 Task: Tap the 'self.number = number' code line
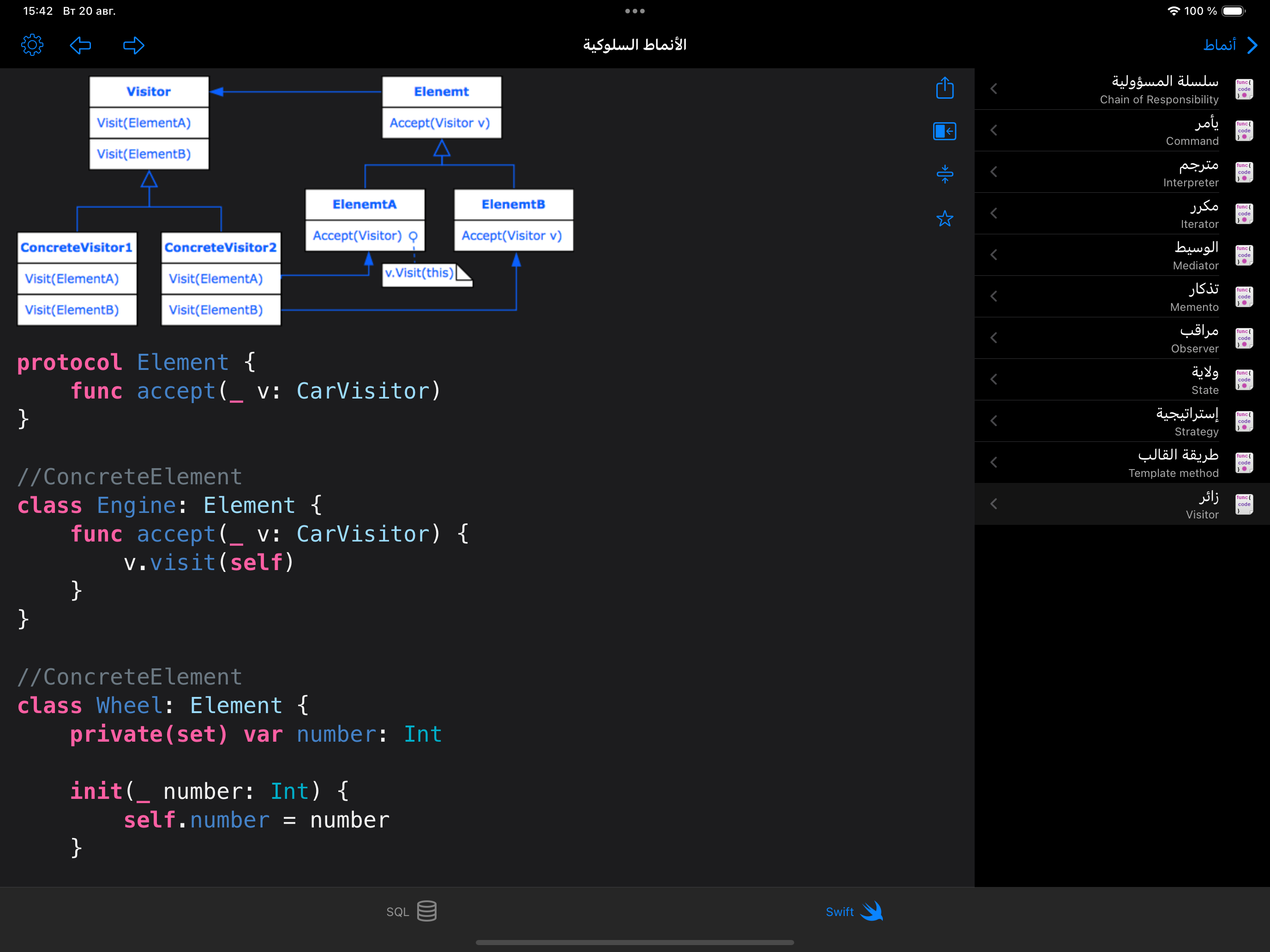coord(257,820)
